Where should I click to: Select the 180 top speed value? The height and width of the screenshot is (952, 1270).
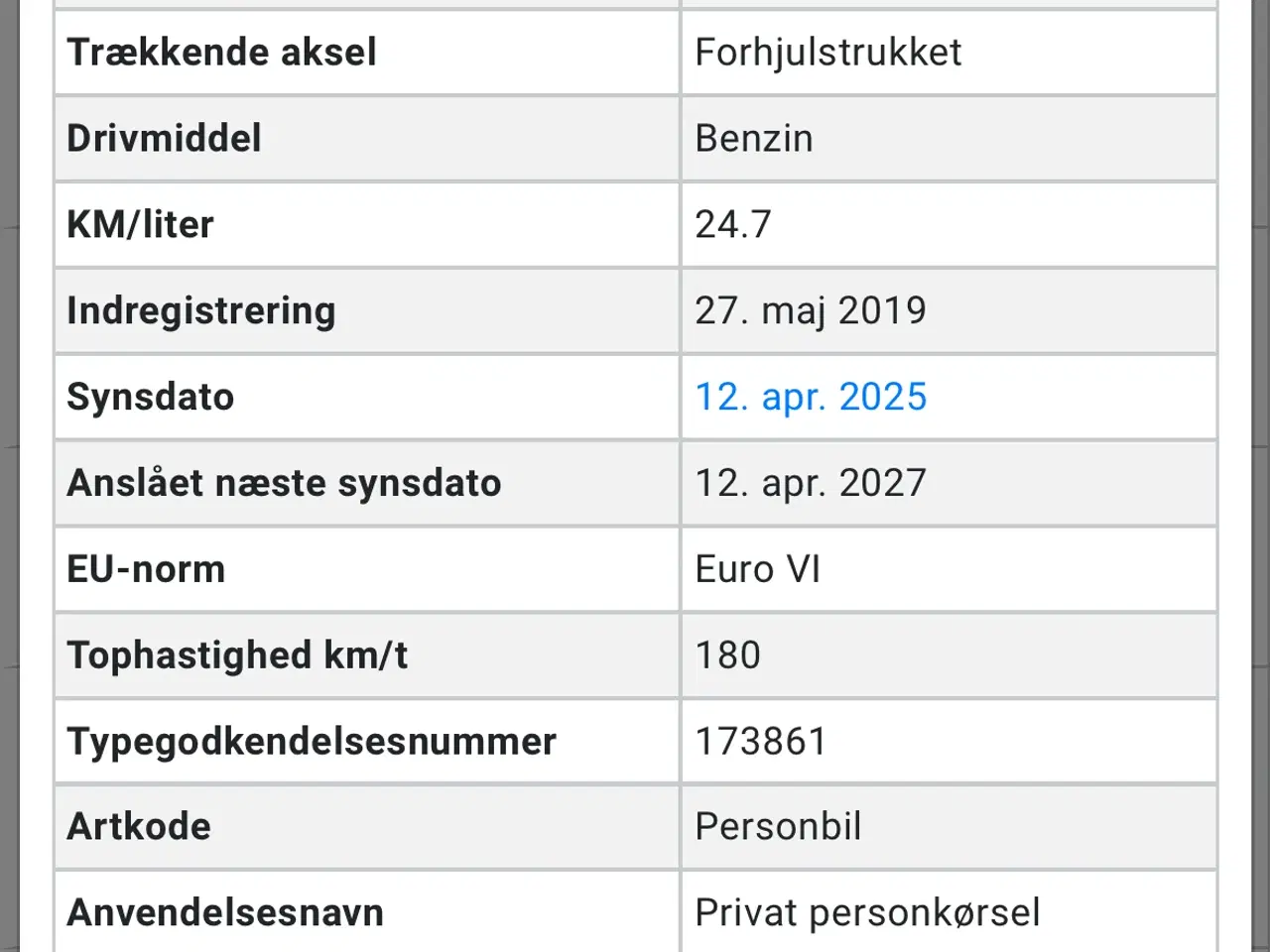727,655
